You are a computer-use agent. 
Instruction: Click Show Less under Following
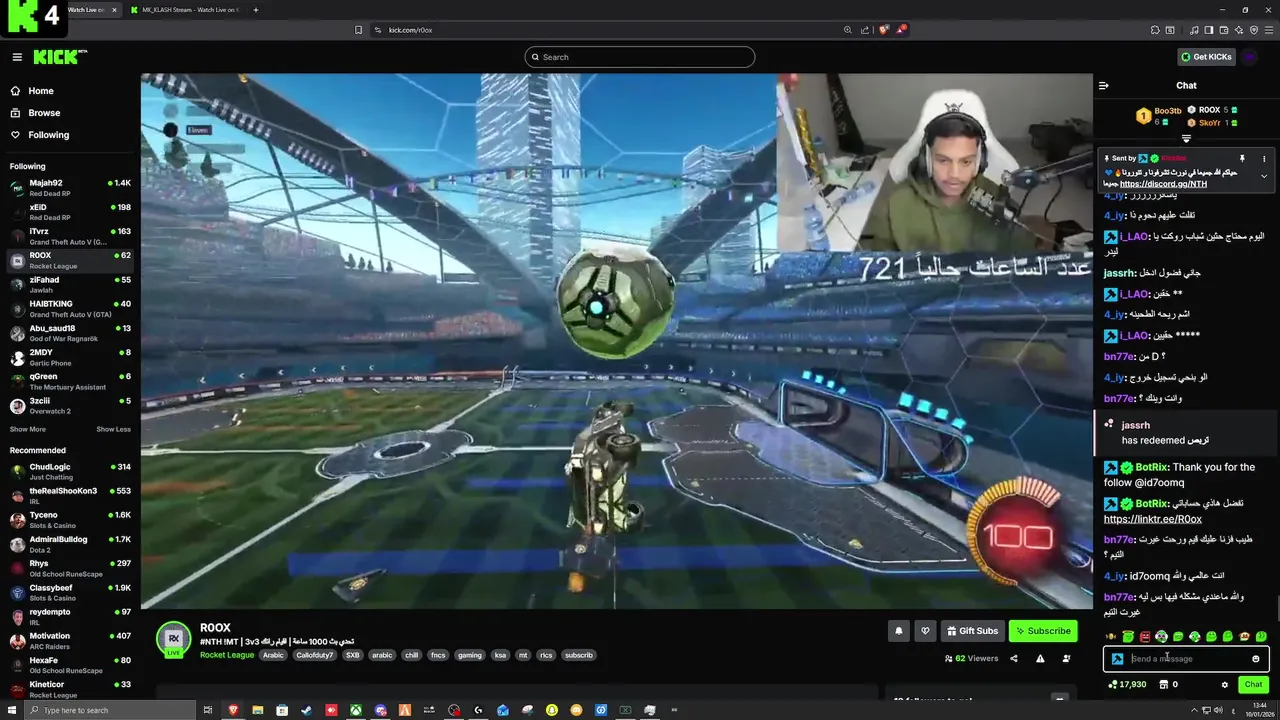(x=113, y=429)
